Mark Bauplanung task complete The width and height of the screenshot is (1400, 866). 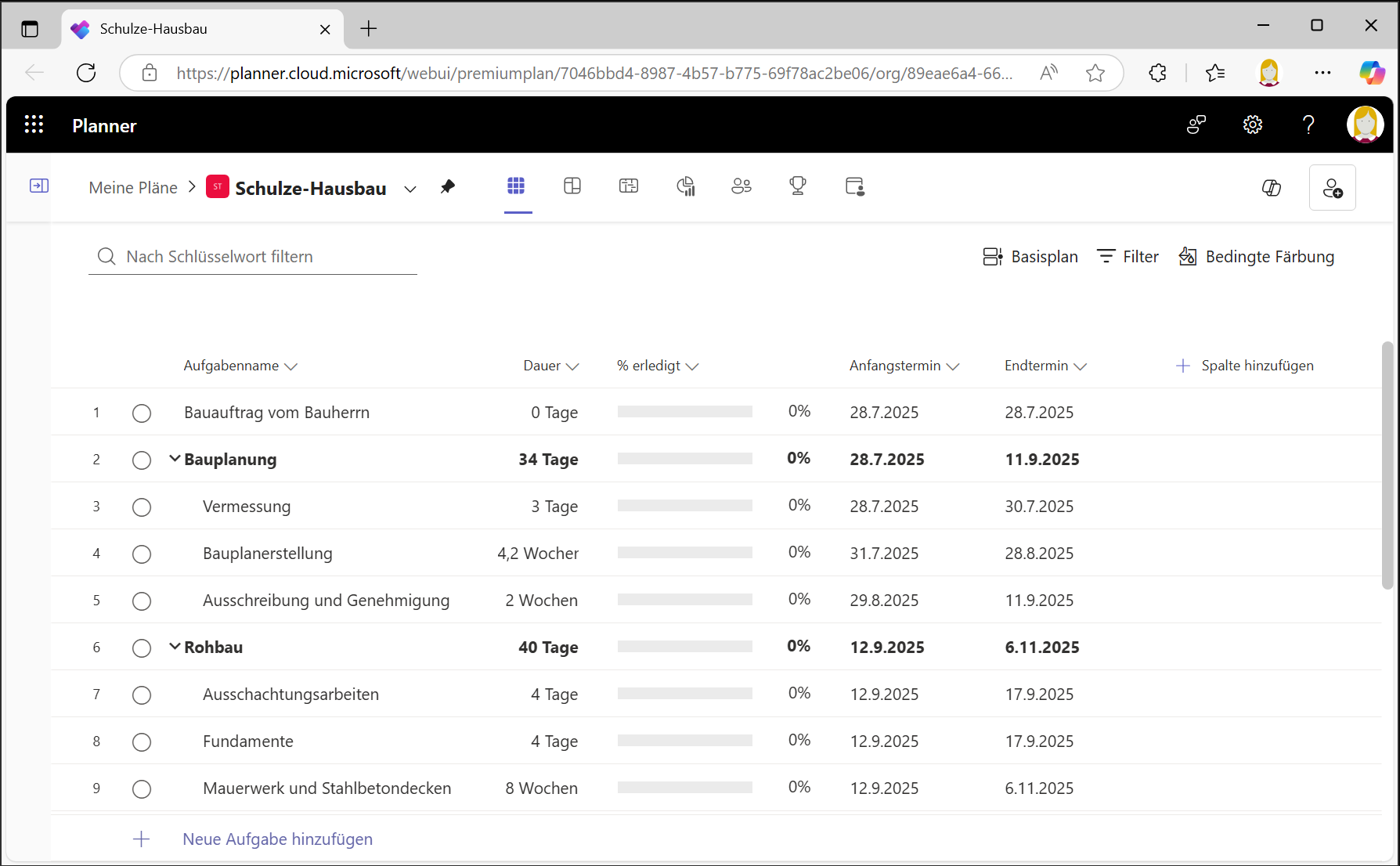[x=142, y=460]
